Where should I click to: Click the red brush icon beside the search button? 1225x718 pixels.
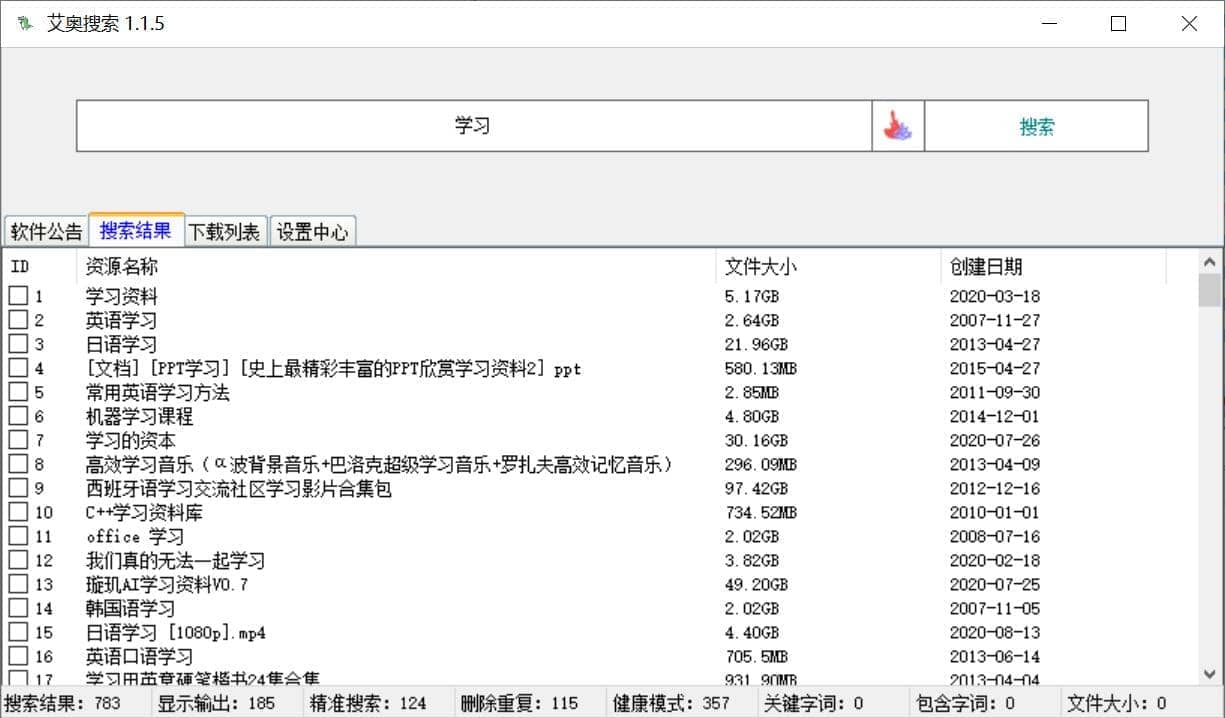click(x=898, y=126)
